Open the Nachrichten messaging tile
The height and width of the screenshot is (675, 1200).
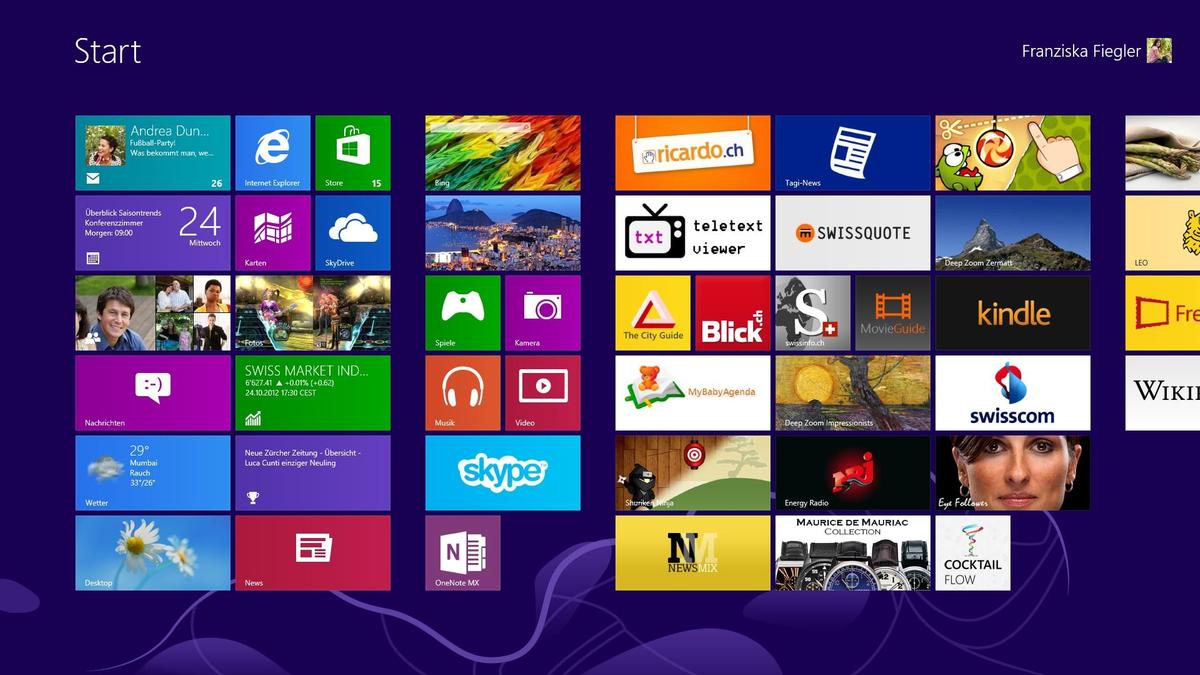[x=153, y=393]
